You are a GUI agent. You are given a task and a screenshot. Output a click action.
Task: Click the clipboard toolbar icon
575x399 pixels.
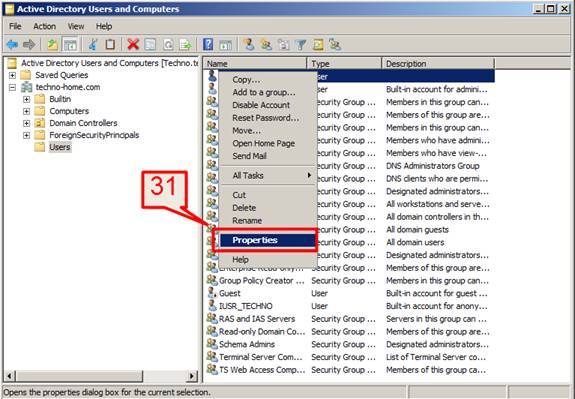point(110,45)
